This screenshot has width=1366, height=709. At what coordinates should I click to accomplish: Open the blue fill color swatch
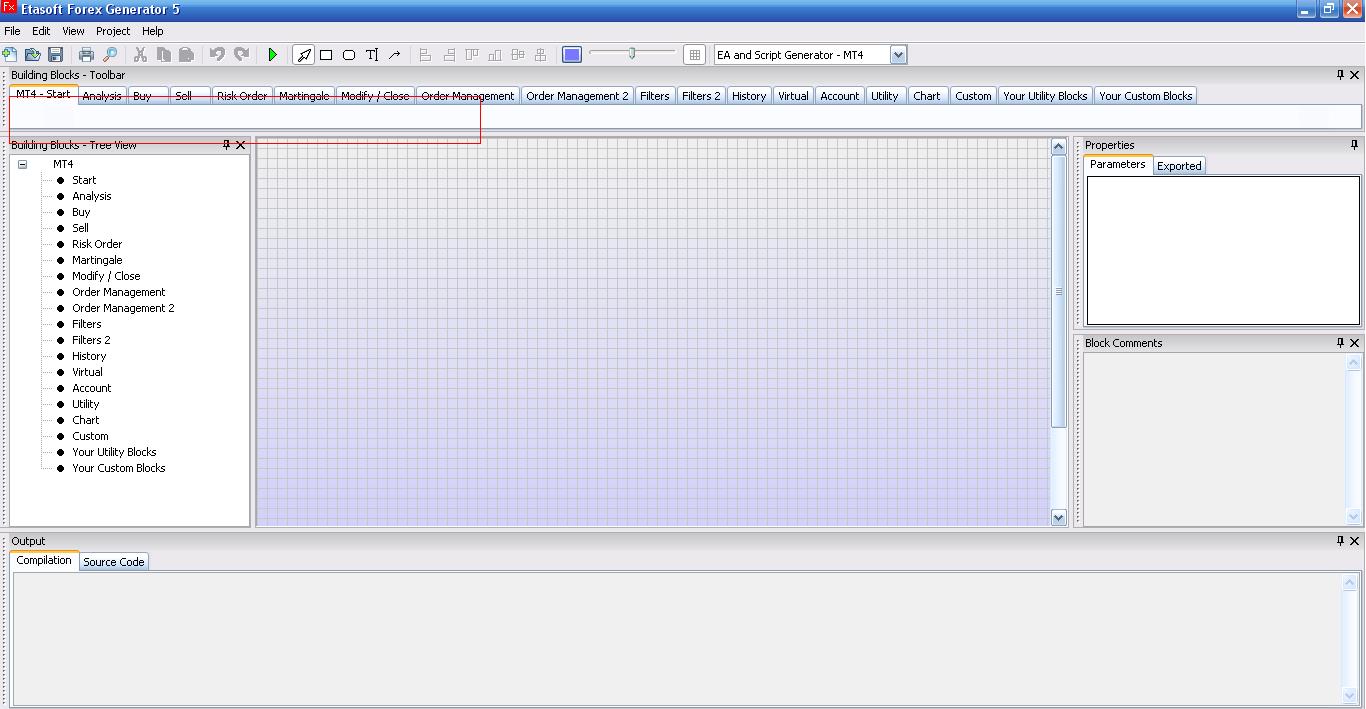pos(572,55)
